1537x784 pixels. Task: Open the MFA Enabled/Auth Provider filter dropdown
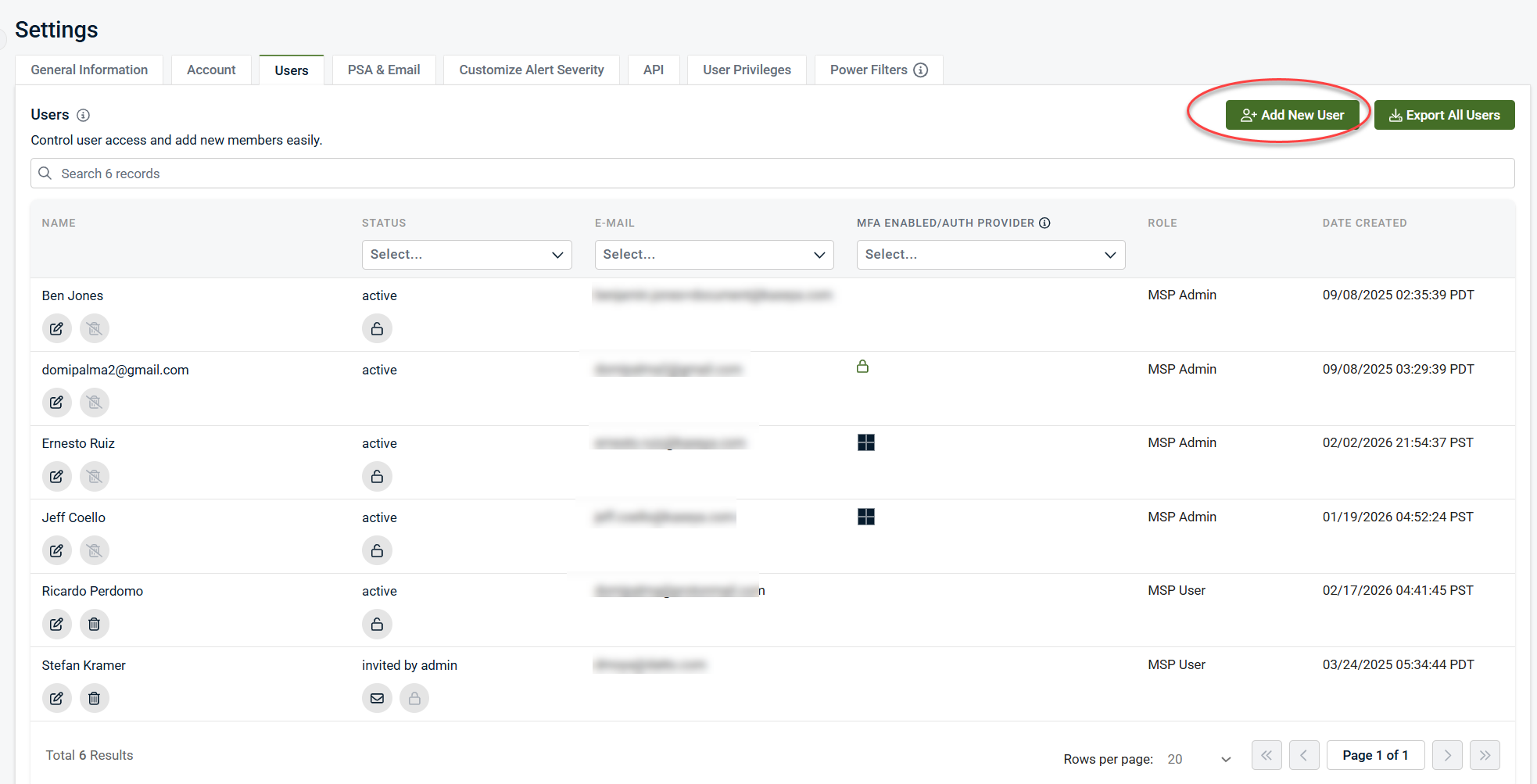(991, 255)
